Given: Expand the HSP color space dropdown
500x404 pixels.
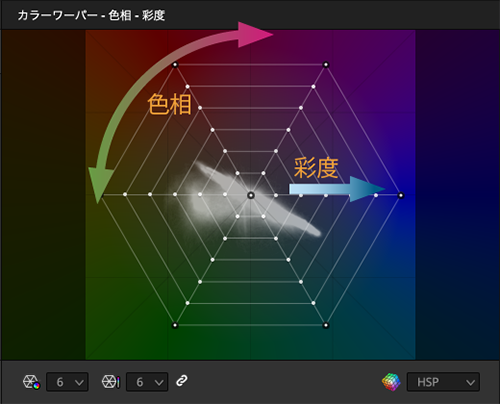Looking at the screenshot, I should 443,382.
